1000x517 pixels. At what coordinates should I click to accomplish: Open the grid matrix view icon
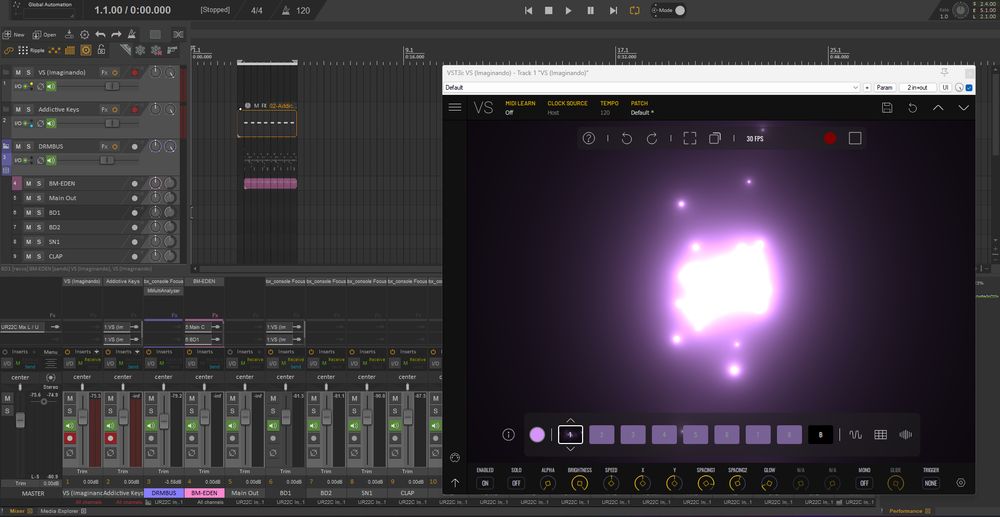click(x=881, y=435)
